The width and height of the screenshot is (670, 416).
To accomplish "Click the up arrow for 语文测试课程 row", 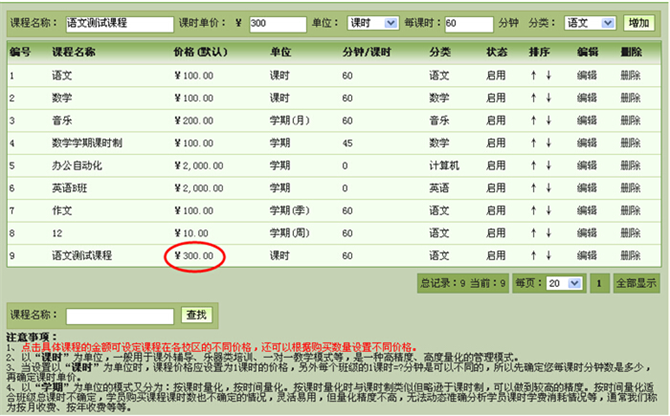I will coord(534,256).
